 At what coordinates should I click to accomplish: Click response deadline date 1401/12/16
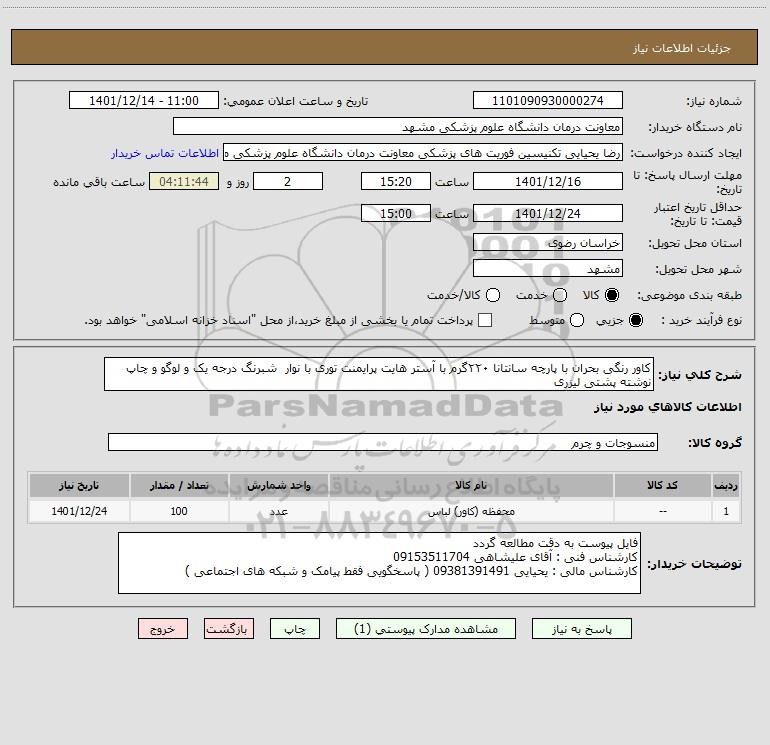pos(548,181)
